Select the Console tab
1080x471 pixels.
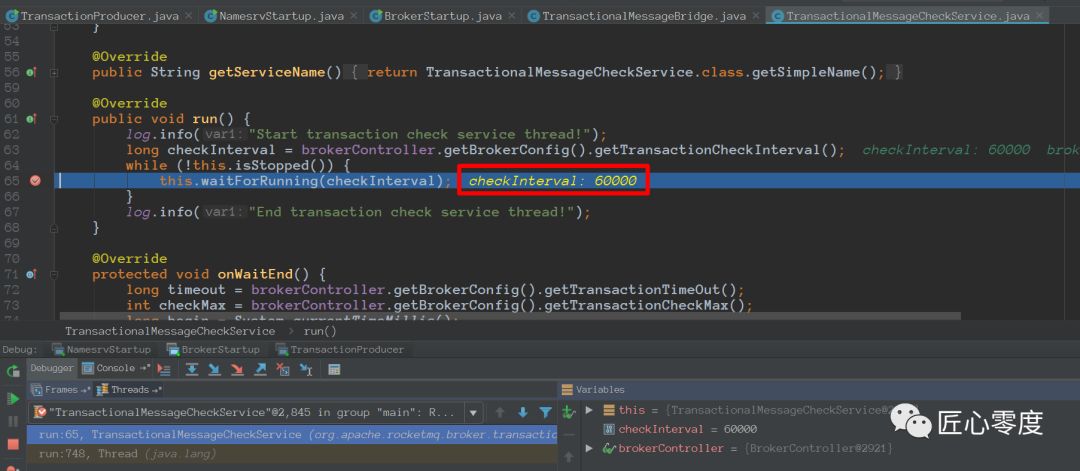click(115, 368)
